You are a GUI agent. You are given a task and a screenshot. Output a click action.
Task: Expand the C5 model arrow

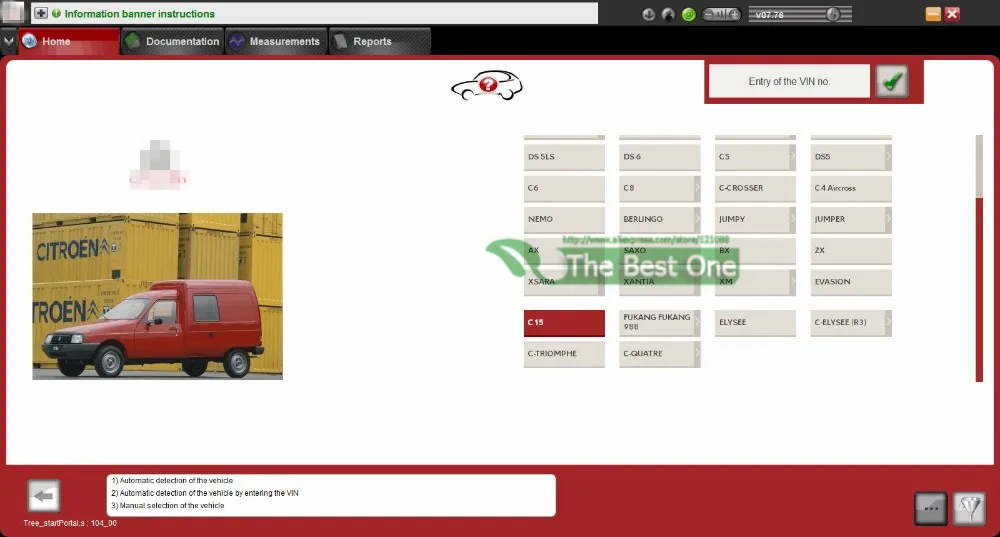point(793,157)
